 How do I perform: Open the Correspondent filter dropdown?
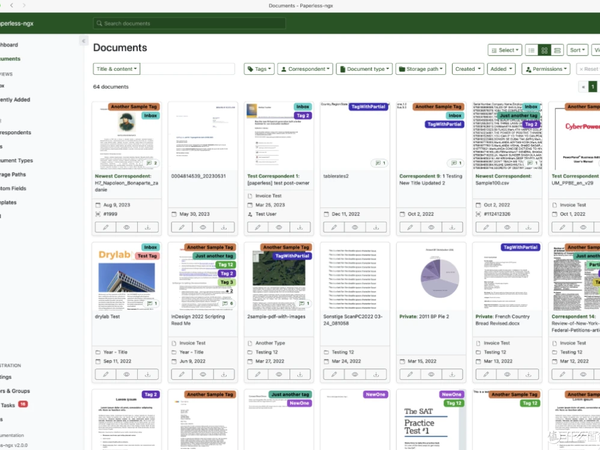pyautogui.click(x=305, y=69)
